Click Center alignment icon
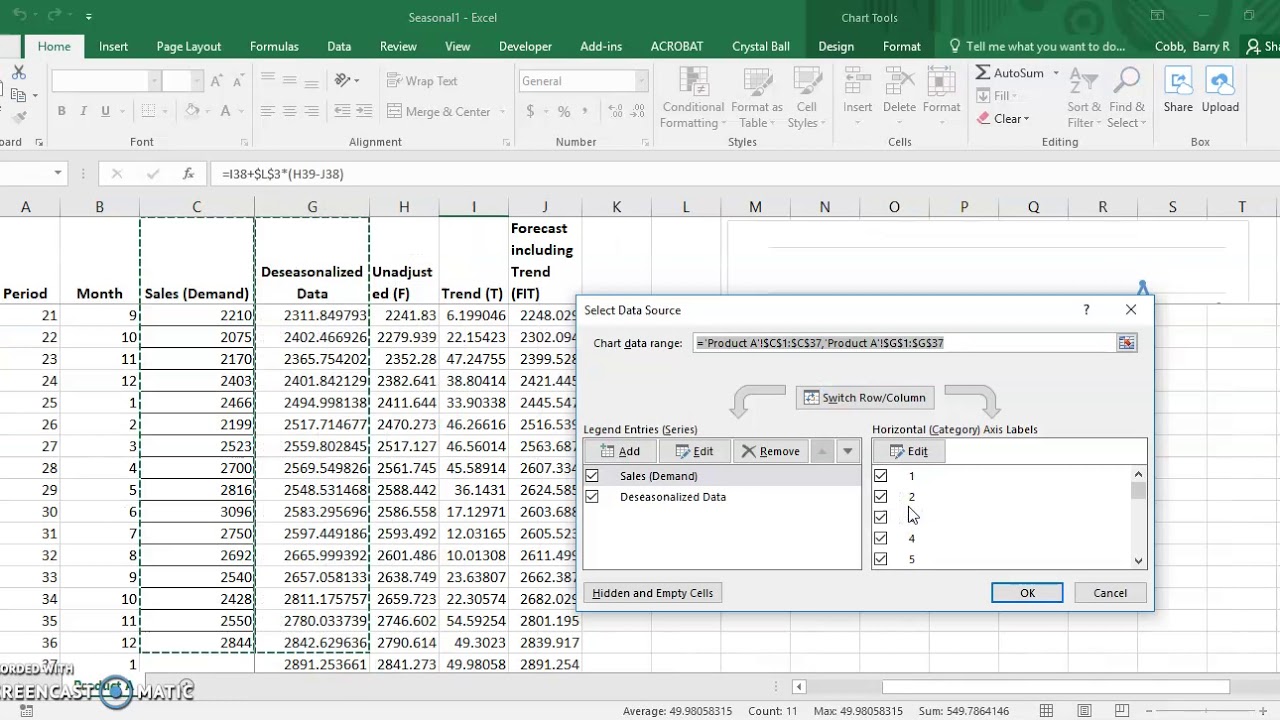 pos(289,111)
